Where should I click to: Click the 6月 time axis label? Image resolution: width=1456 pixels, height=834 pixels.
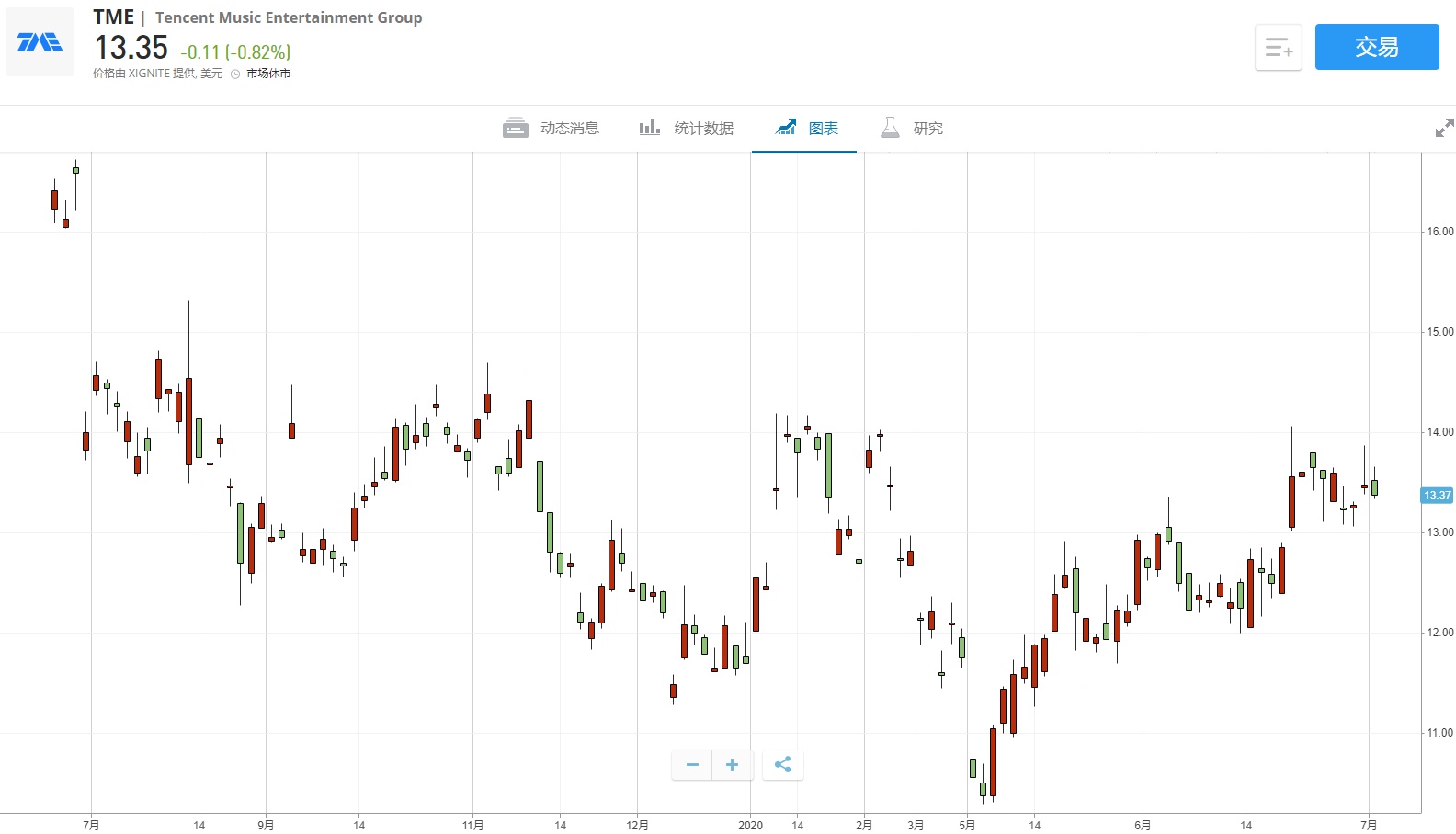pyautogui.click(x=1143, y=825)
